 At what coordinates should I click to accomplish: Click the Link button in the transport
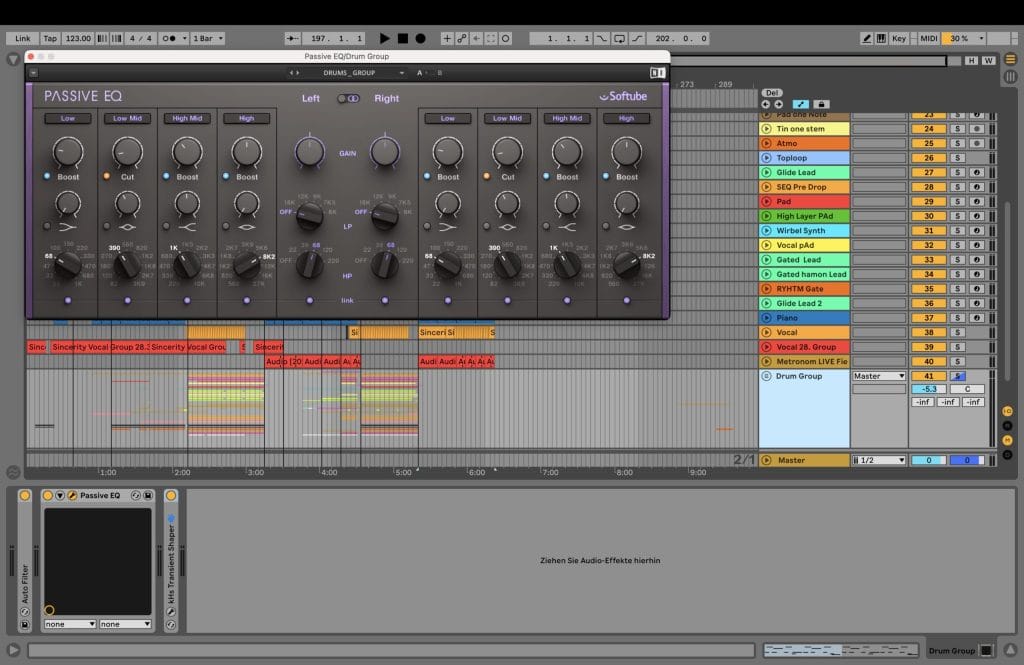click(x=23, y=39)
